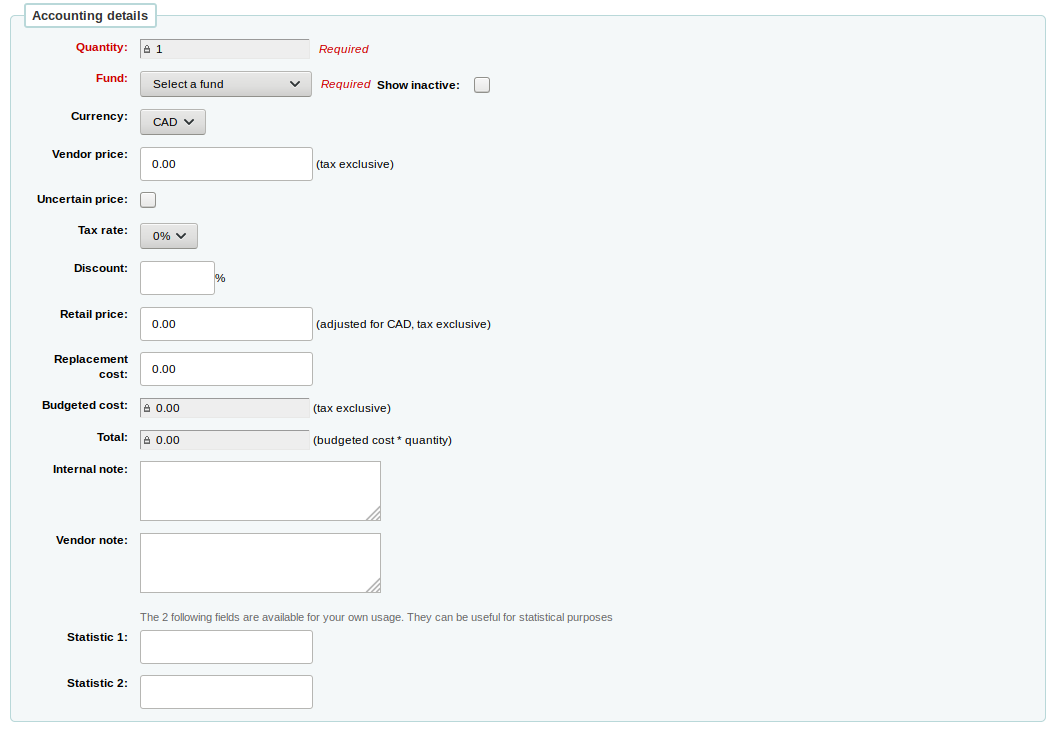Click the Statistic 2 text field
The height and width of the screenshot is (729, 1053).
(x=225, y=691)
